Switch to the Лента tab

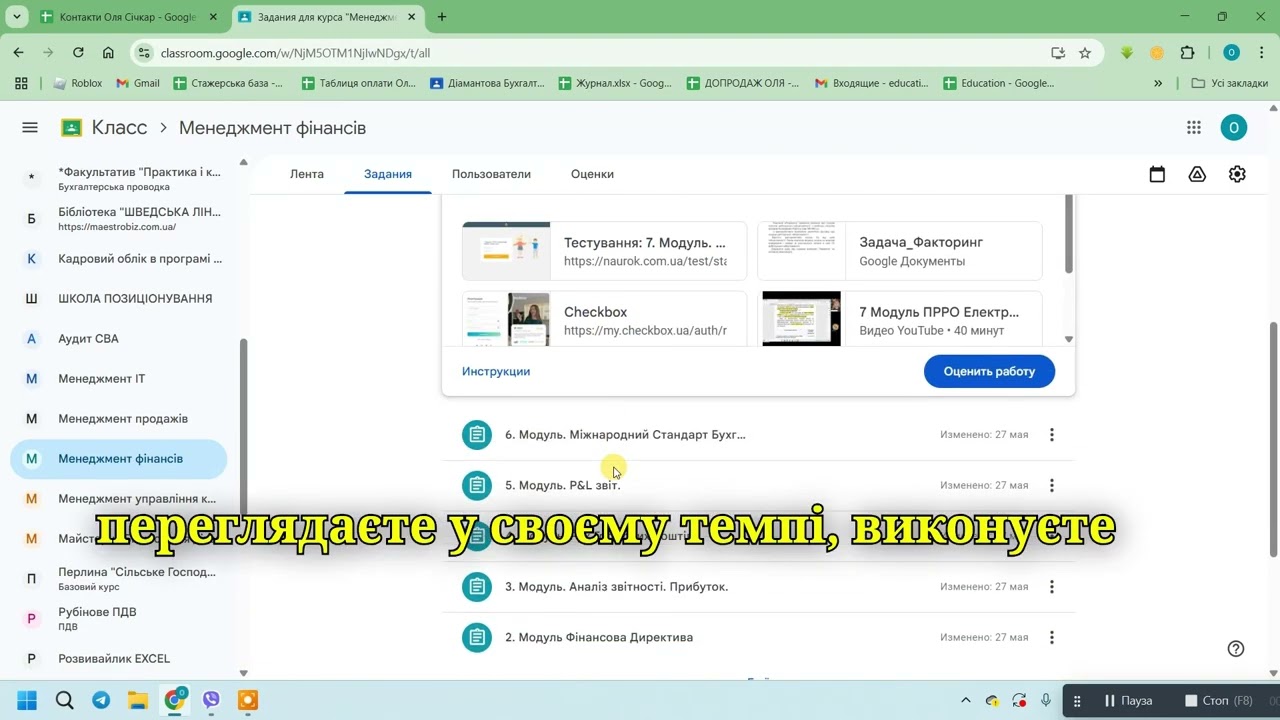click(x=307, y=174)
